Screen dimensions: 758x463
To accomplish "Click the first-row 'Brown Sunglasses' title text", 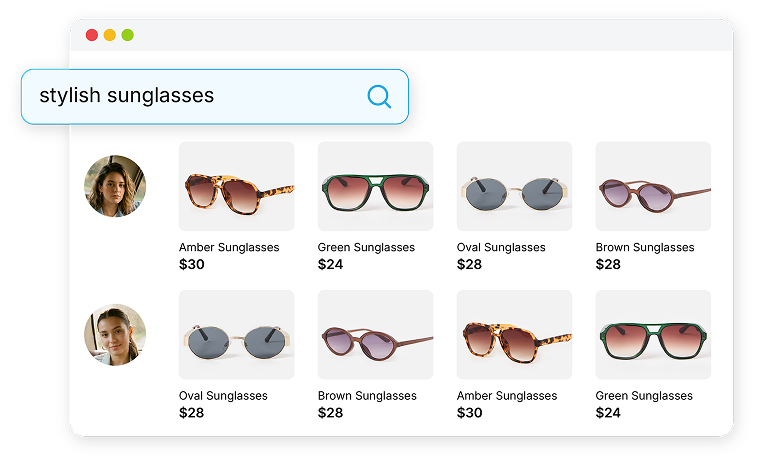I will click(x=645, y=247).
